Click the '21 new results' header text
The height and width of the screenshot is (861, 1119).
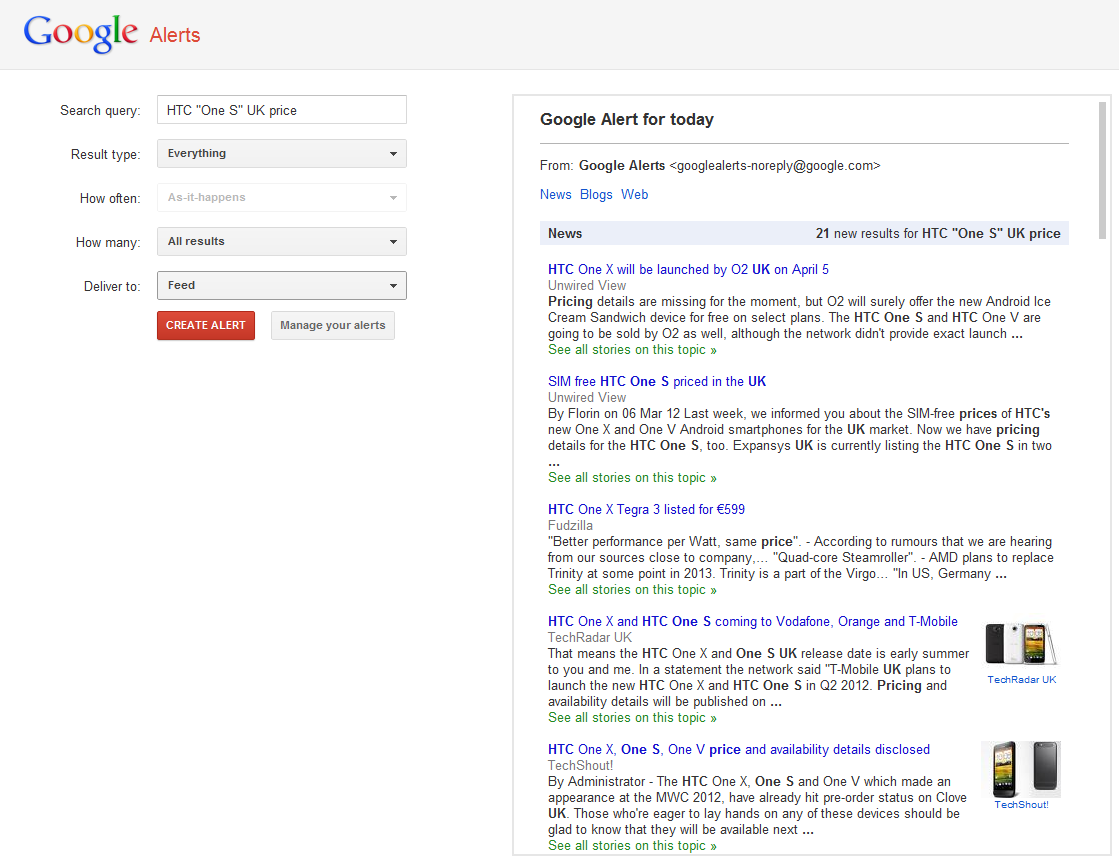click(938, 233)
